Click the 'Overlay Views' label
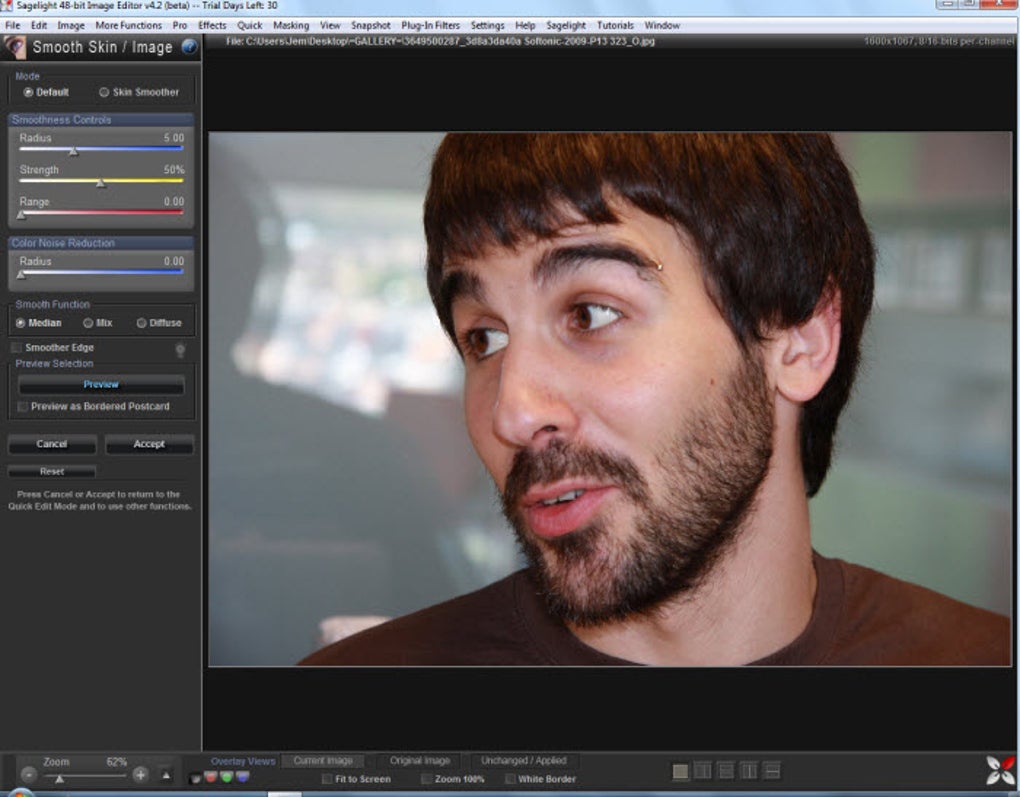 tap(243, 761)
